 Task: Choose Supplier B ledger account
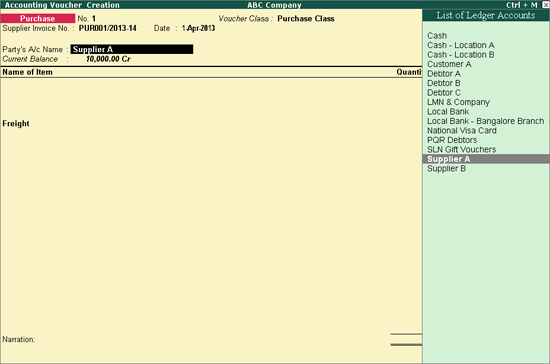coord(446,168)
